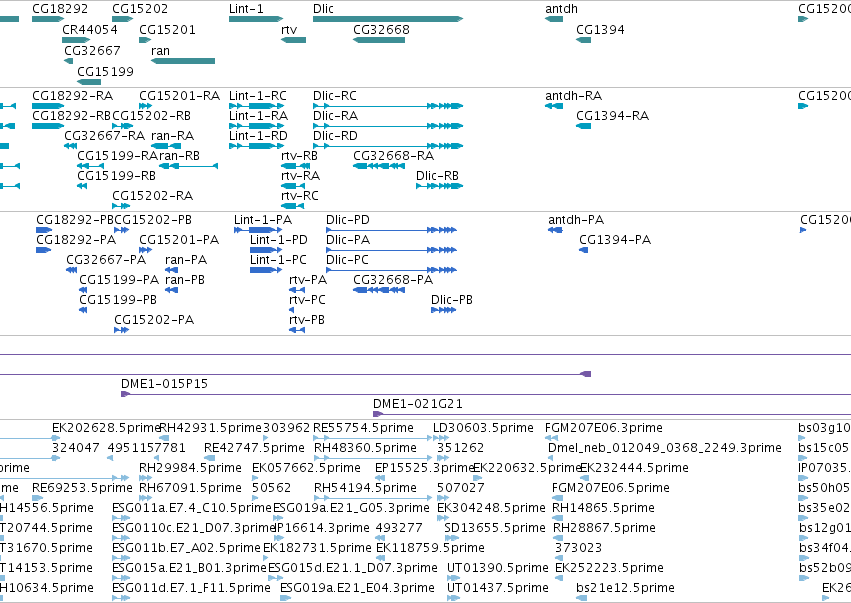Image resolution: width=851 pixels, height=603 pixels.
Task: Open the Dlic-RD transcript label
Action: [335, 136]
